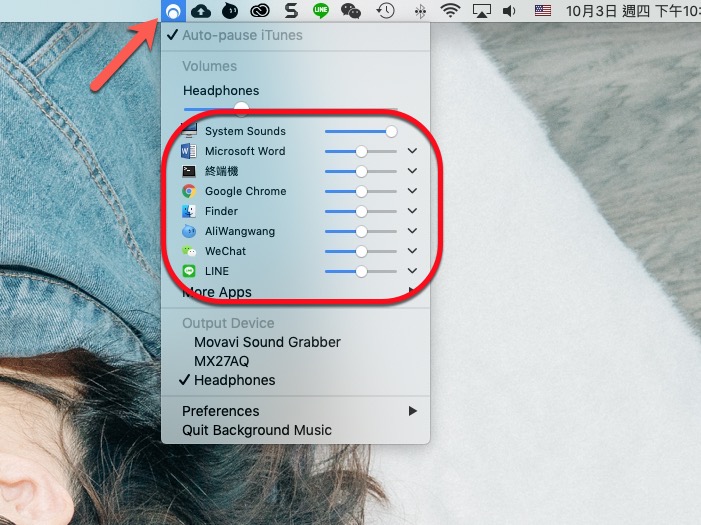This screenshot has width=701, height=525.
Task: Click the menu bar date and time
Action: [x=633, y=11]
